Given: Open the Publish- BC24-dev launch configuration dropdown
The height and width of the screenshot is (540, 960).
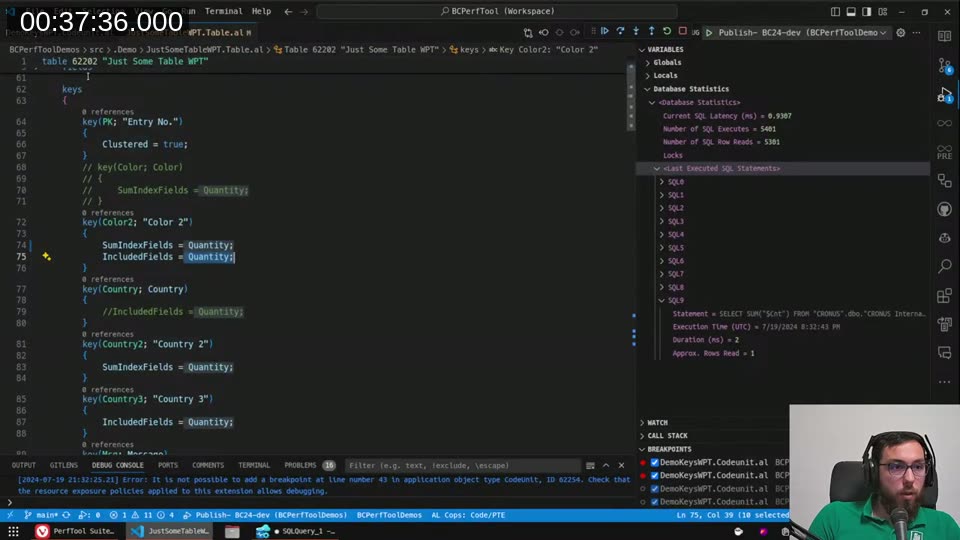Looking at the screenshot, I should tap(802, 32).
